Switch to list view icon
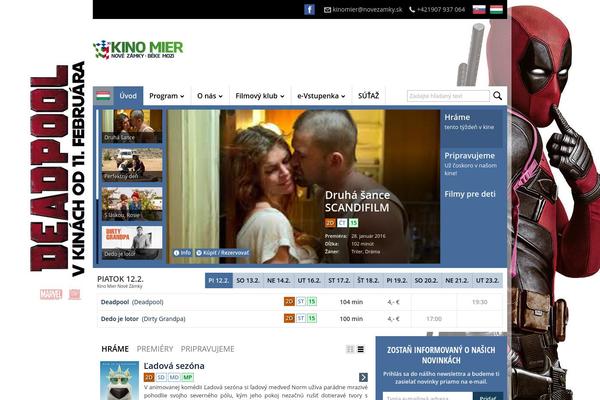The height and width of the screenshot is (400, 600). 360,349
